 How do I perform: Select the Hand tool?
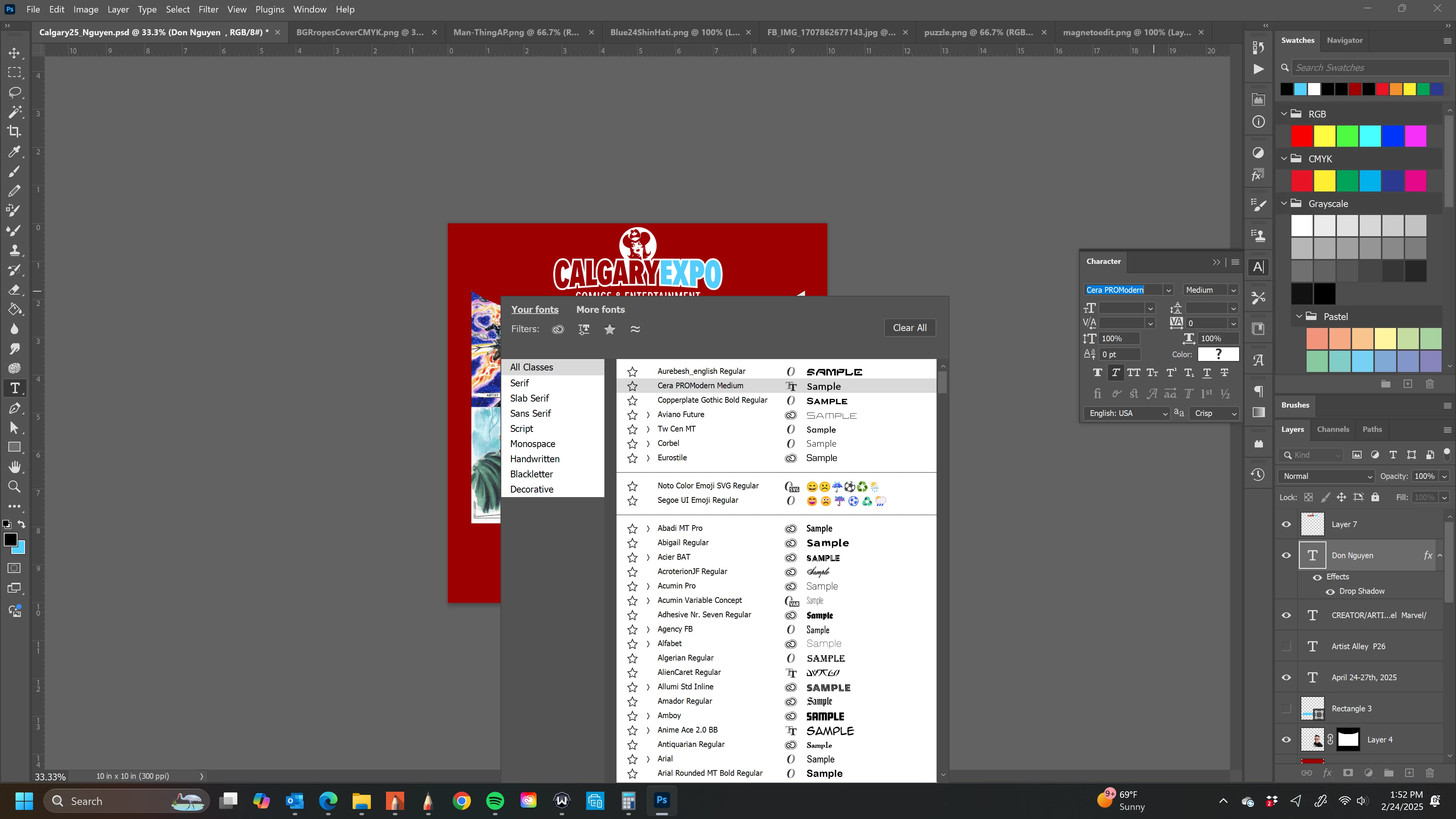click(14, 467)
